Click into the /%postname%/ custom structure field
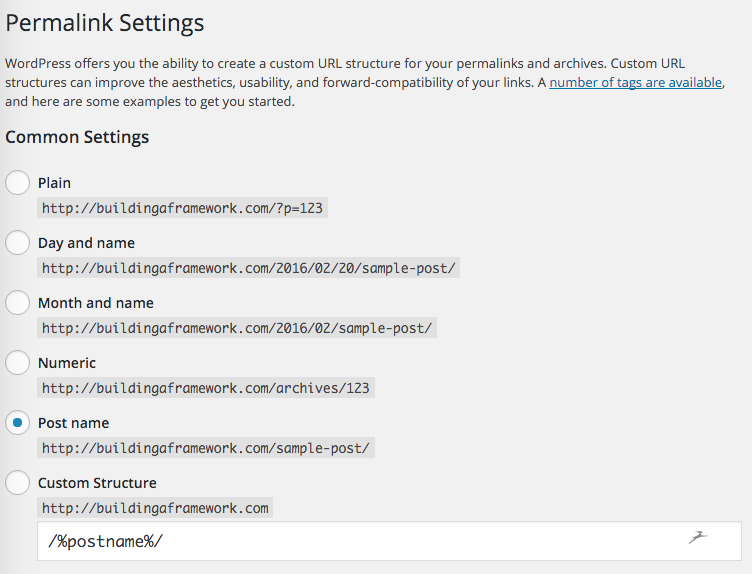This screenshot has width=752, height=574. (389, 541)
